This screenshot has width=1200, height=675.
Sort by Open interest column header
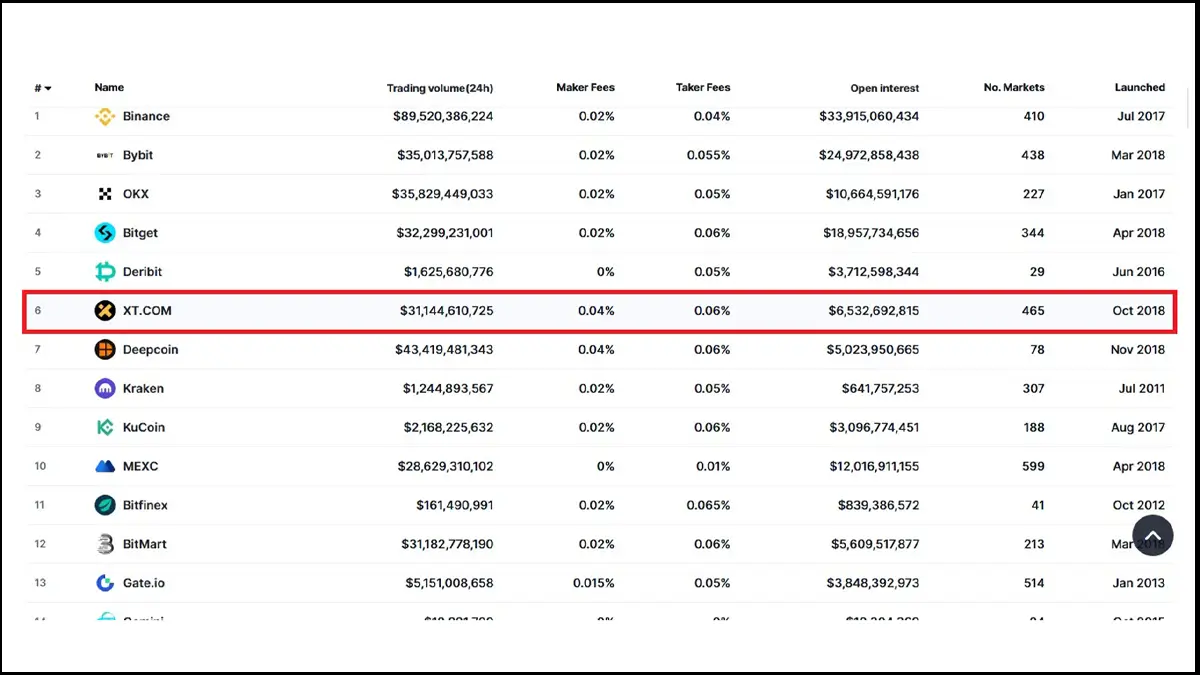[885, 88]
